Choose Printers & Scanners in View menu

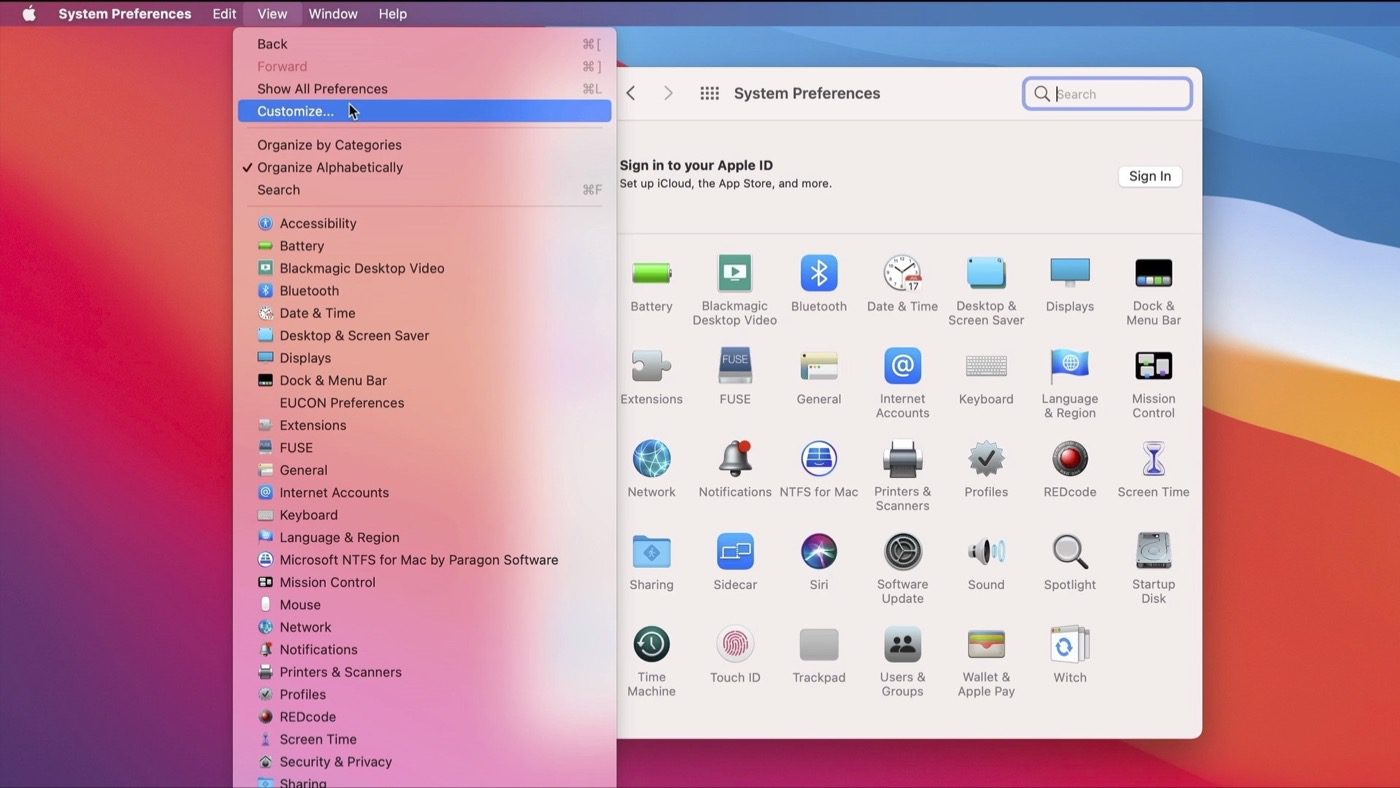click(424, 672)
